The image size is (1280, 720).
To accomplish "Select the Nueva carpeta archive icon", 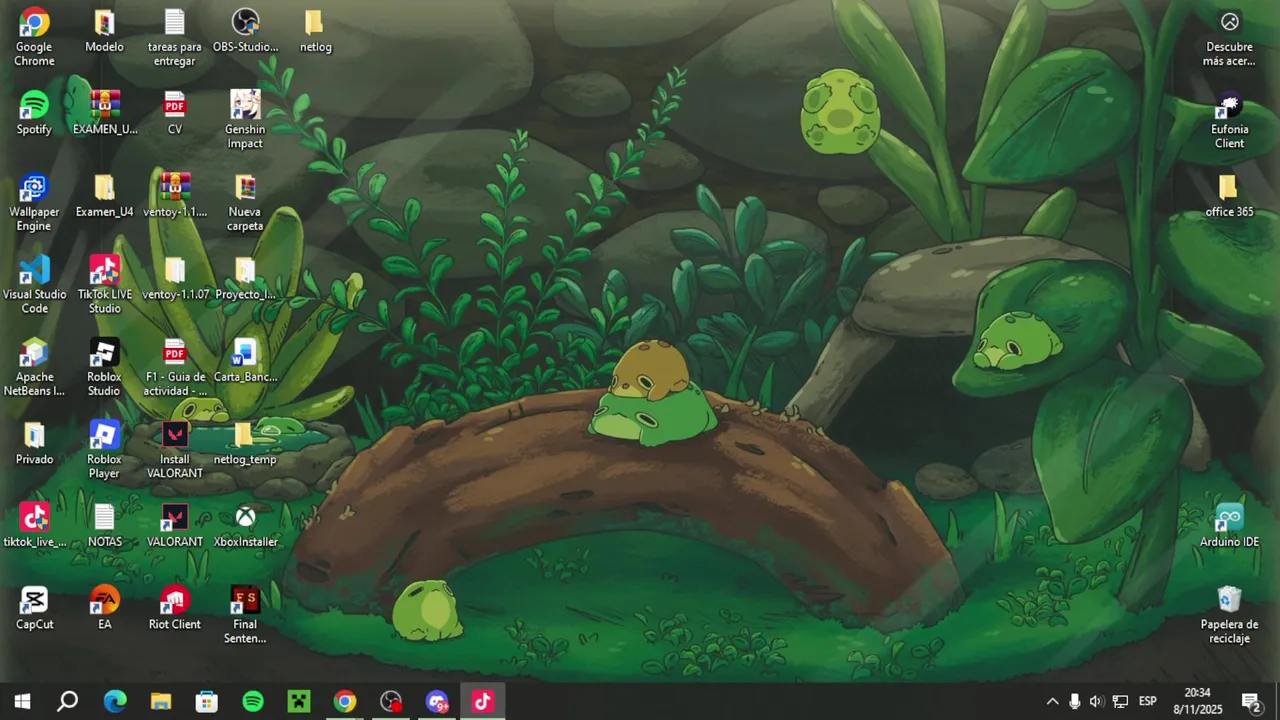I will click(x=245, y=202).
